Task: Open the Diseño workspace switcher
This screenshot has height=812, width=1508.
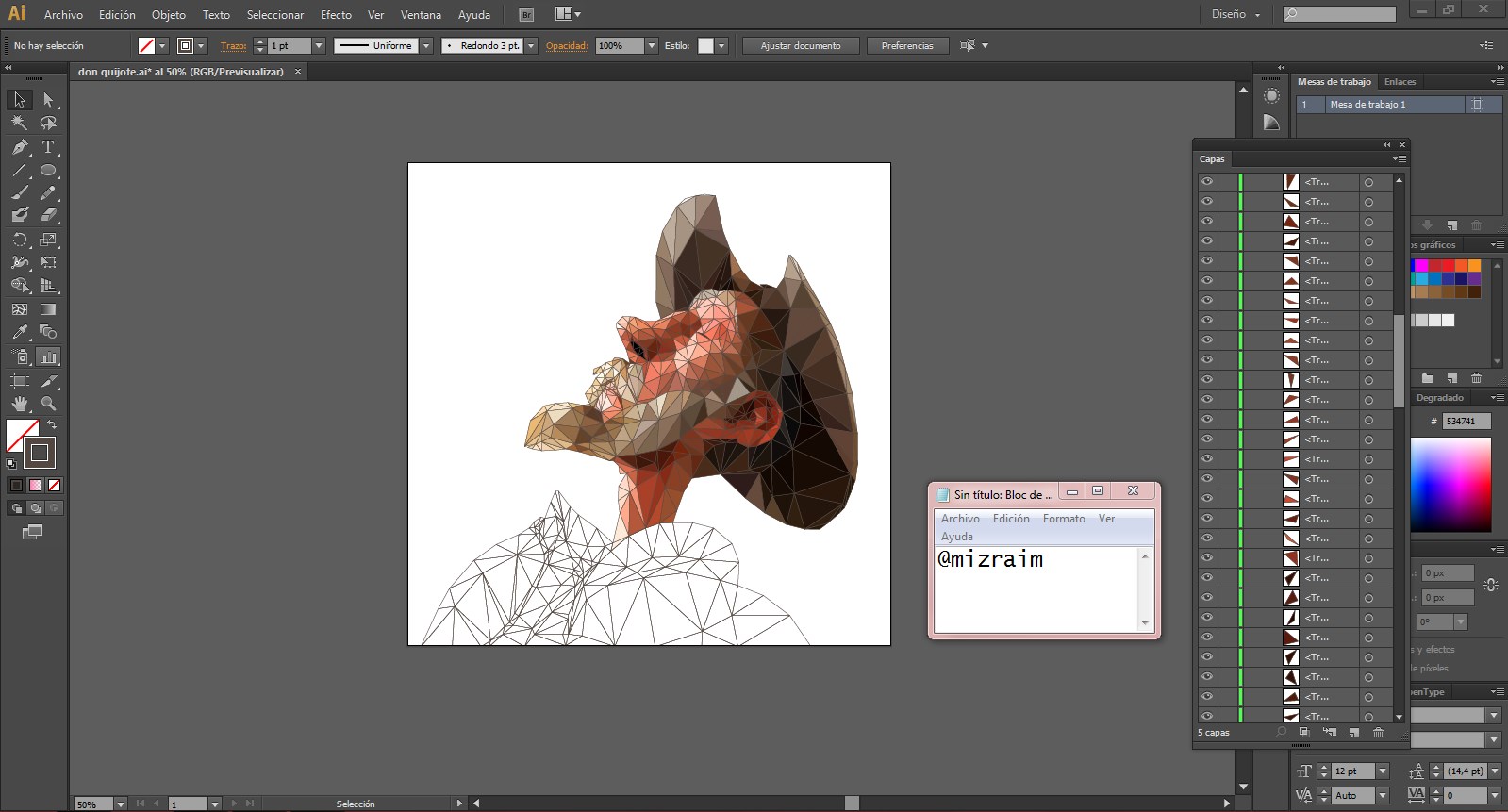Action: [1235, 14]
